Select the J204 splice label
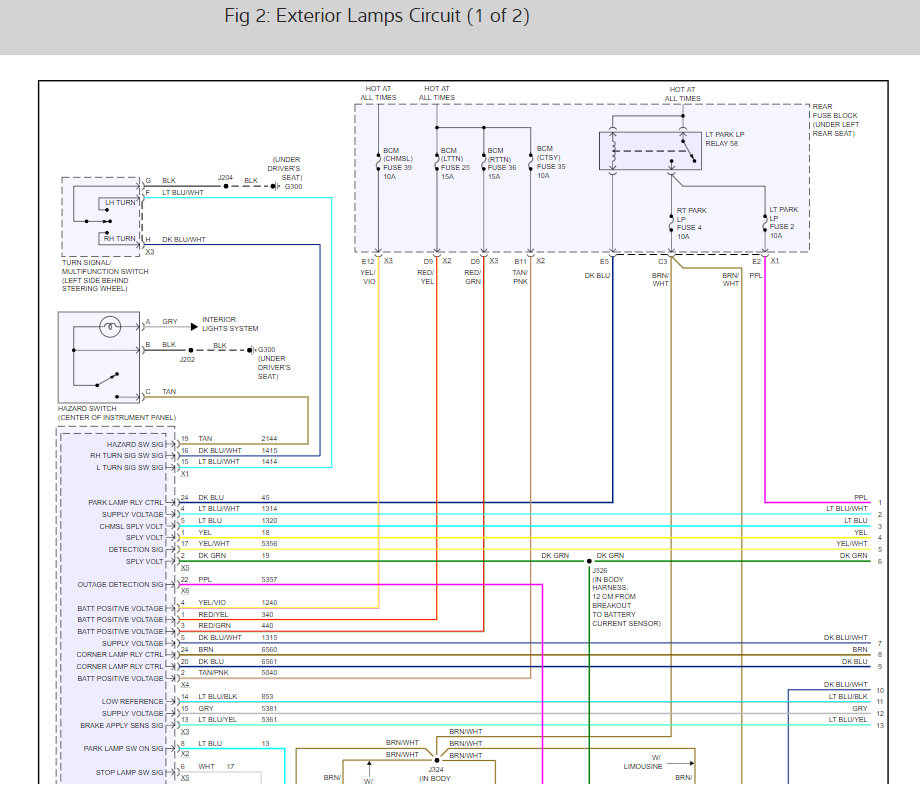This screenshot has width=920, height=808. coord(225,178)
